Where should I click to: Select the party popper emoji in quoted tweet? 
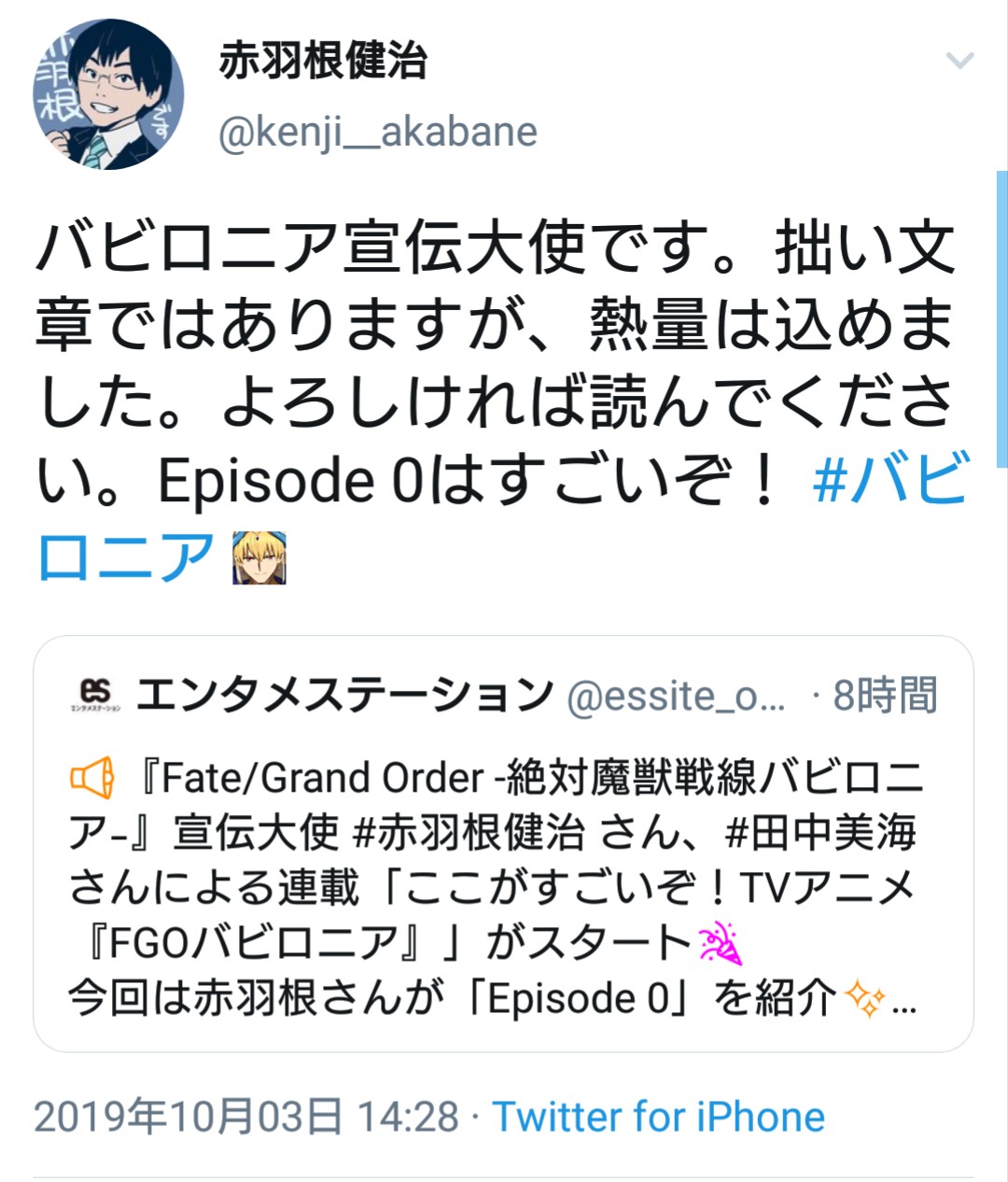pos(719,943)
